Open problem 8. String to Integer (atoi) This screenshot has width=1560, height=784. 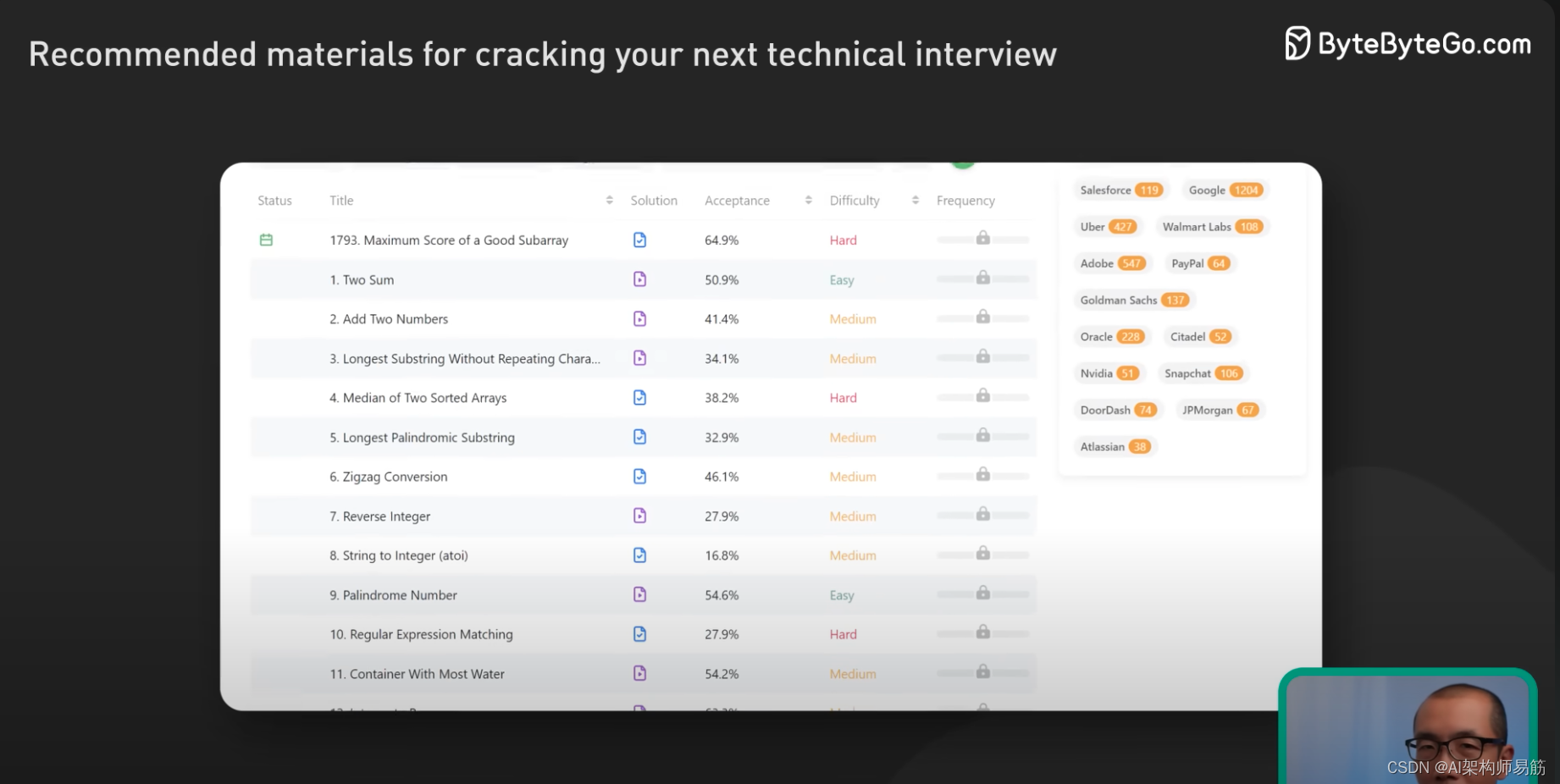(399, 555)
